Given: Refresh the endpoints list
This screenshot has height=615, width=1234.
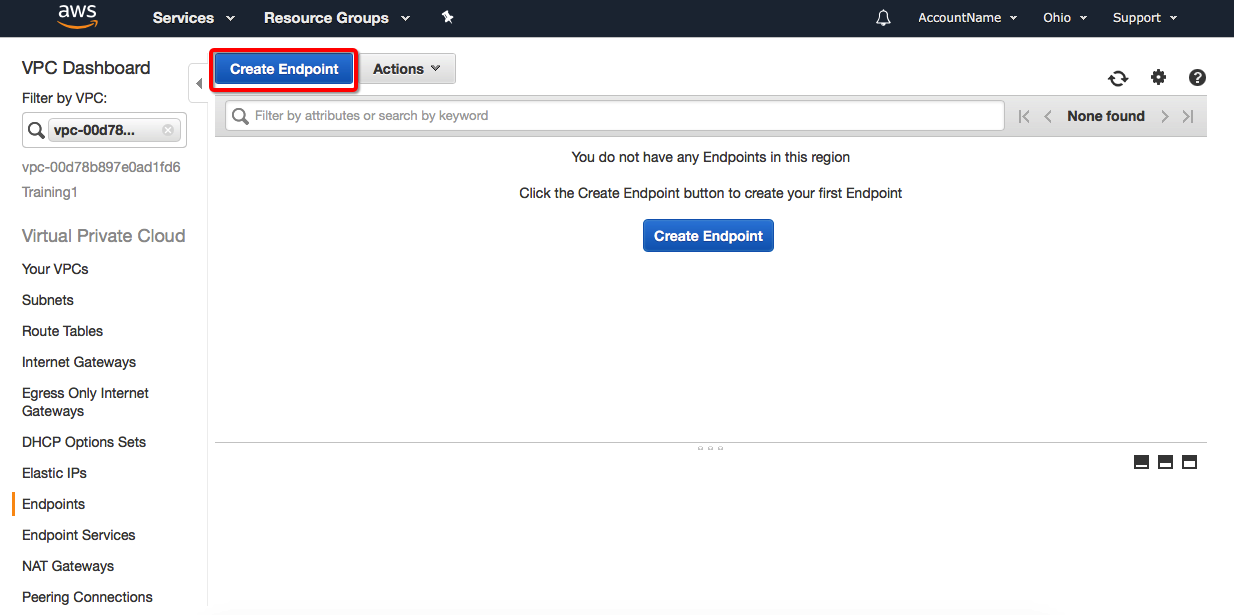Looking at the screenshot, I should [x=1118, y=78].
